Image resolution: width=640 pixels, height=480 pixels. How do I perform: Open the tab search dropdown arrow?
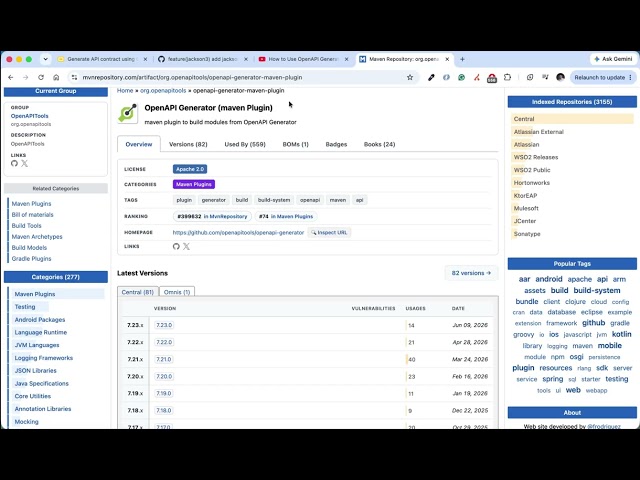pyautogui.click(x=46, y=59)
